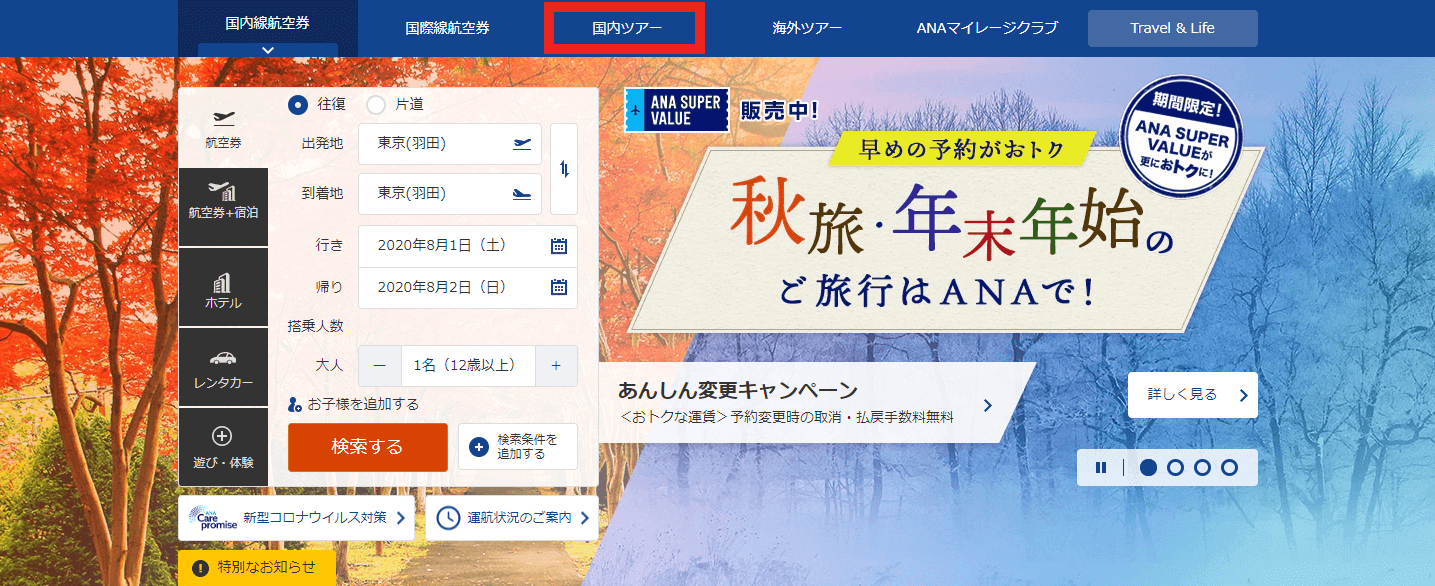This screenshot has width=1435, height=586.
Task: Click the calendar icon for 行き date
Action: click(559, 246)
